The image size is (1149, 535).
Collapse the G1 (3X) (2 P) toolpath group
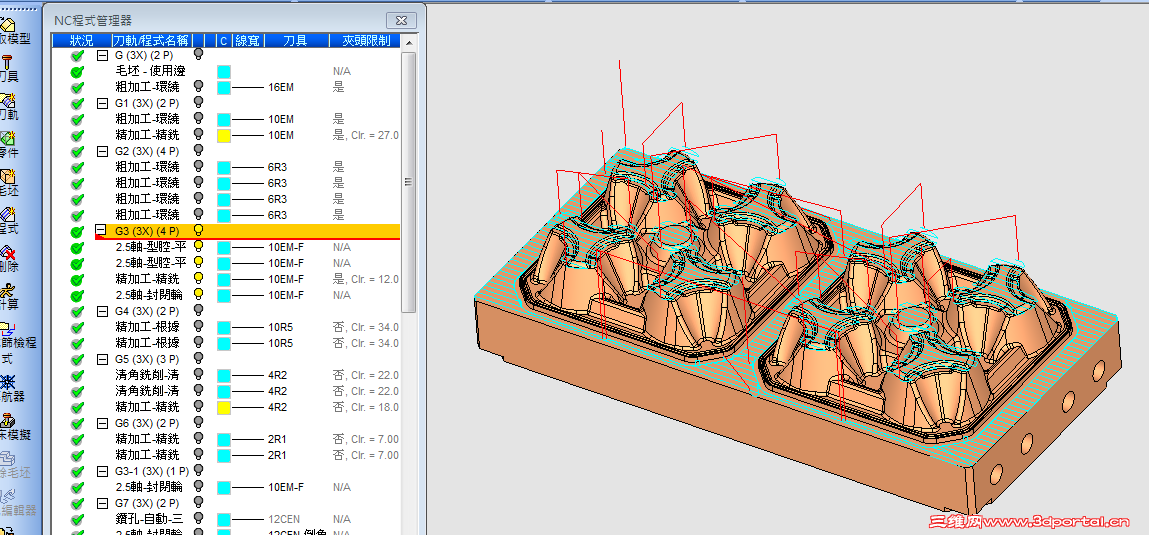pyautogui.click(x=102, y=103)
